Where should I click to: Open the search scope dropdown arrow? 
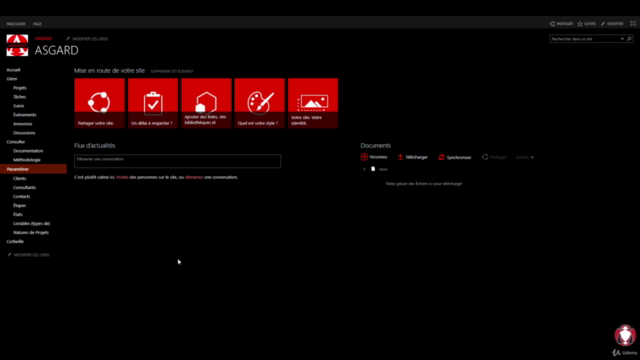pyautogui.click(x=622, y=39)
